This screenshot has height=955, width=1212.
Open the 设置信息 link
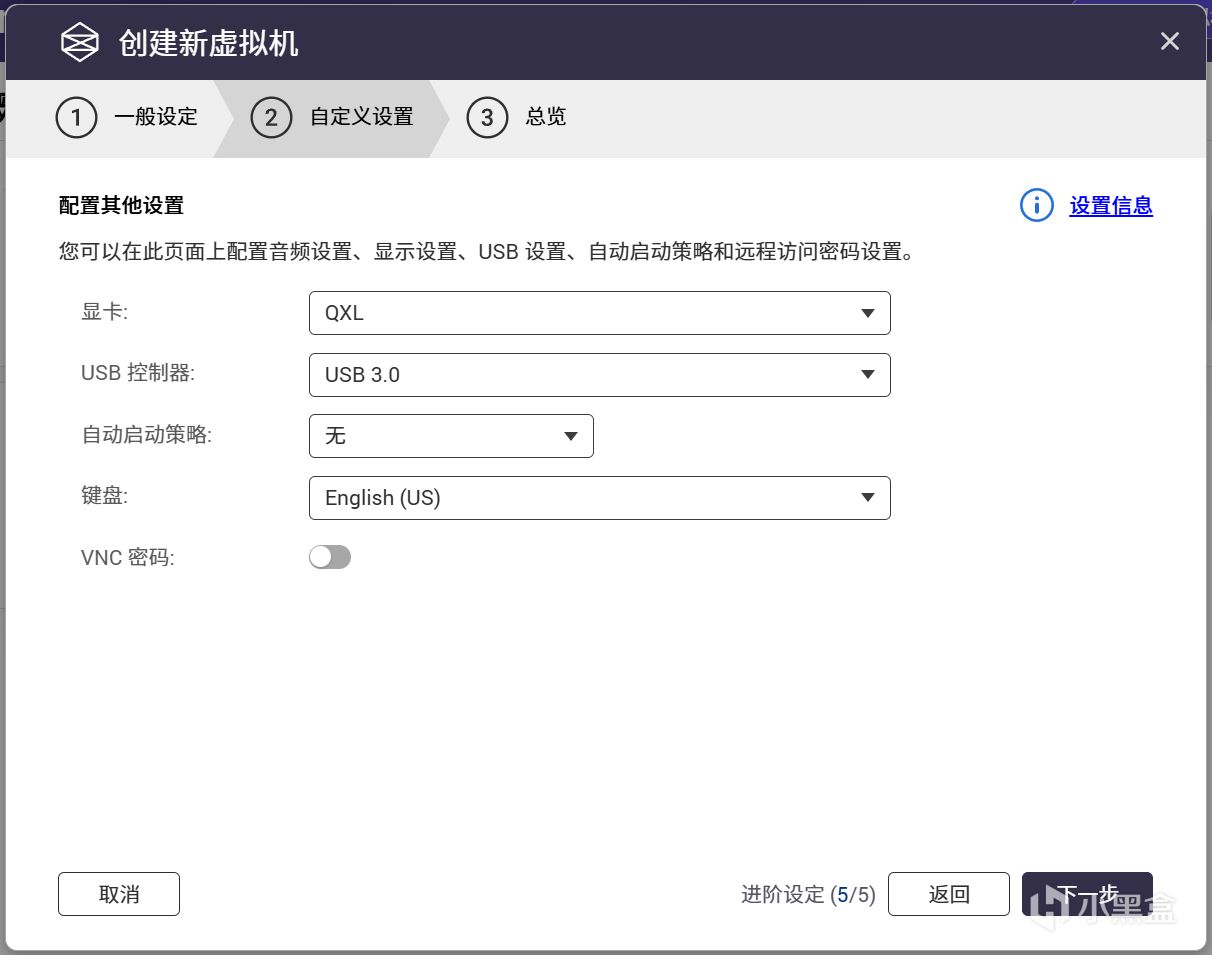(x=1111, y=206)
